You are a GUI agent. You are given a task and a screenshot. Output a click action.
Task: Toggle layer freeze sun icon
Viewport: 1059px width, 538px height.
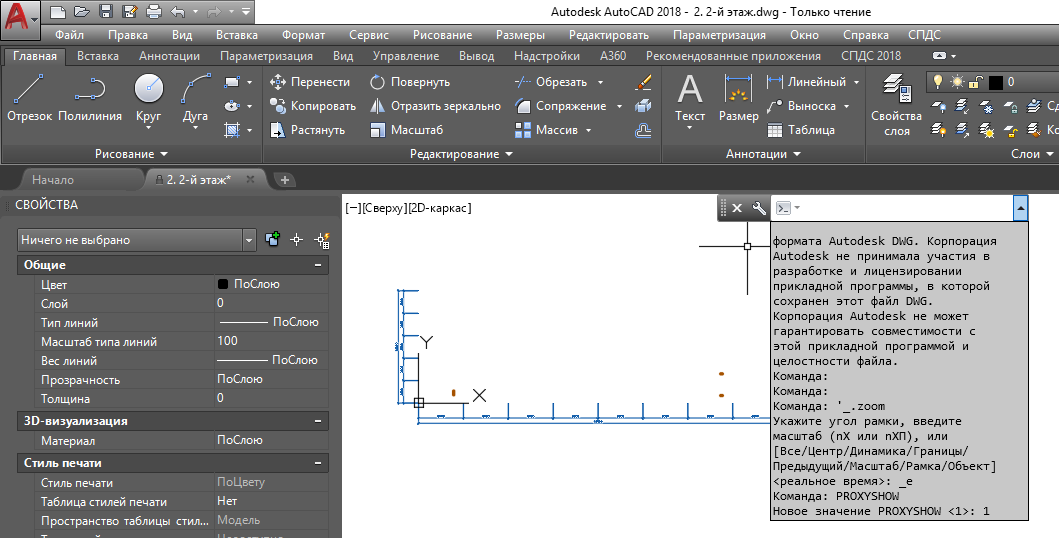(x=957, y=82)
